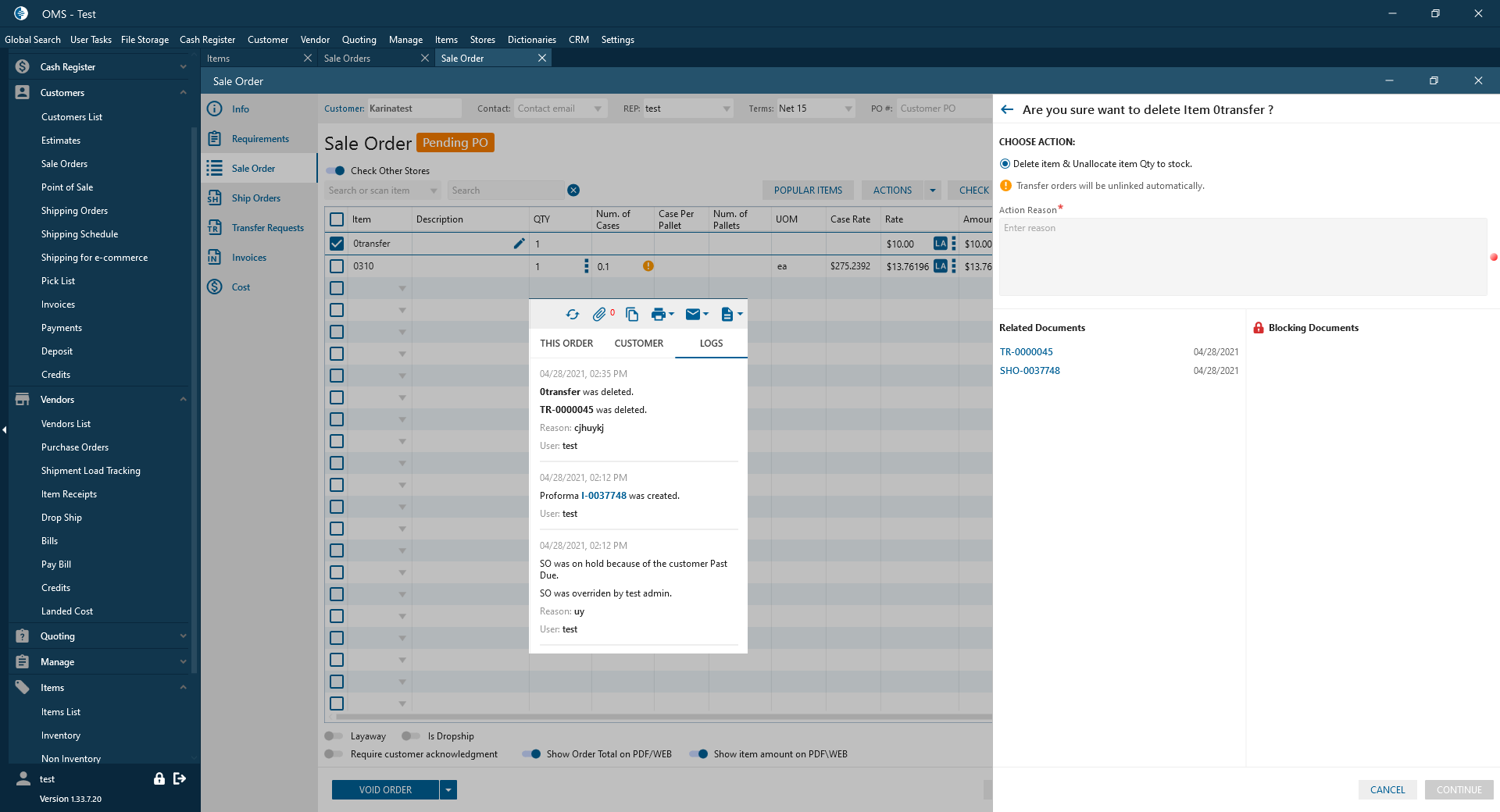Open the REP dropdown
Viewport: 1500px width, 812px height.
click(x=727, y=109)
